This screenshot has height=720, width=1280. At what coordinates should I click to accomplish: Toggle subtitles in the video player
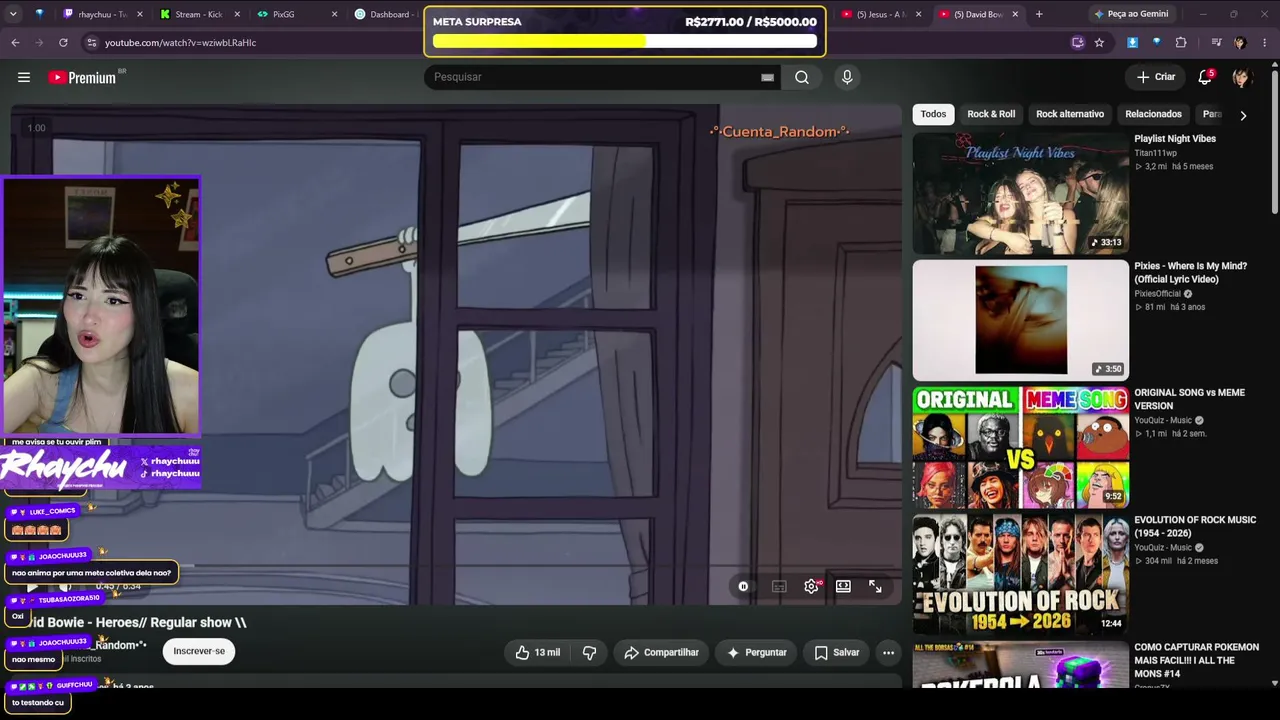(779, 587)
